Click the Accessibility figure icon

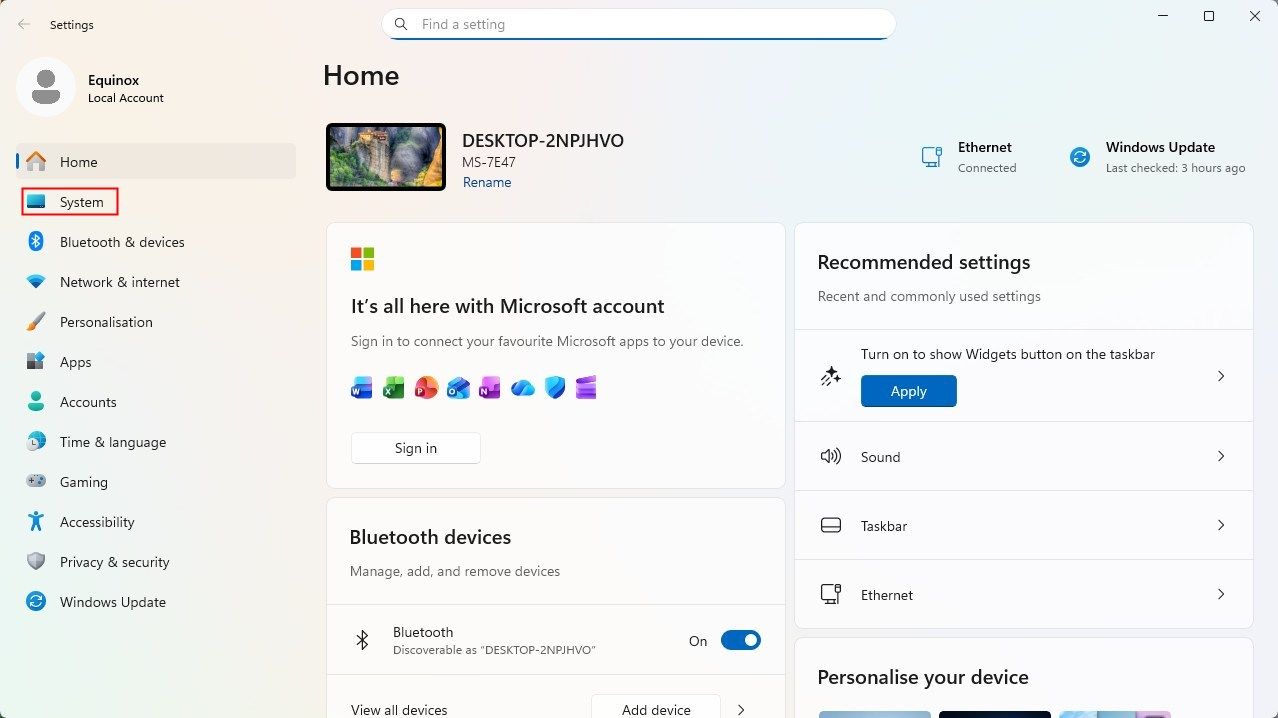pos(36,522)
